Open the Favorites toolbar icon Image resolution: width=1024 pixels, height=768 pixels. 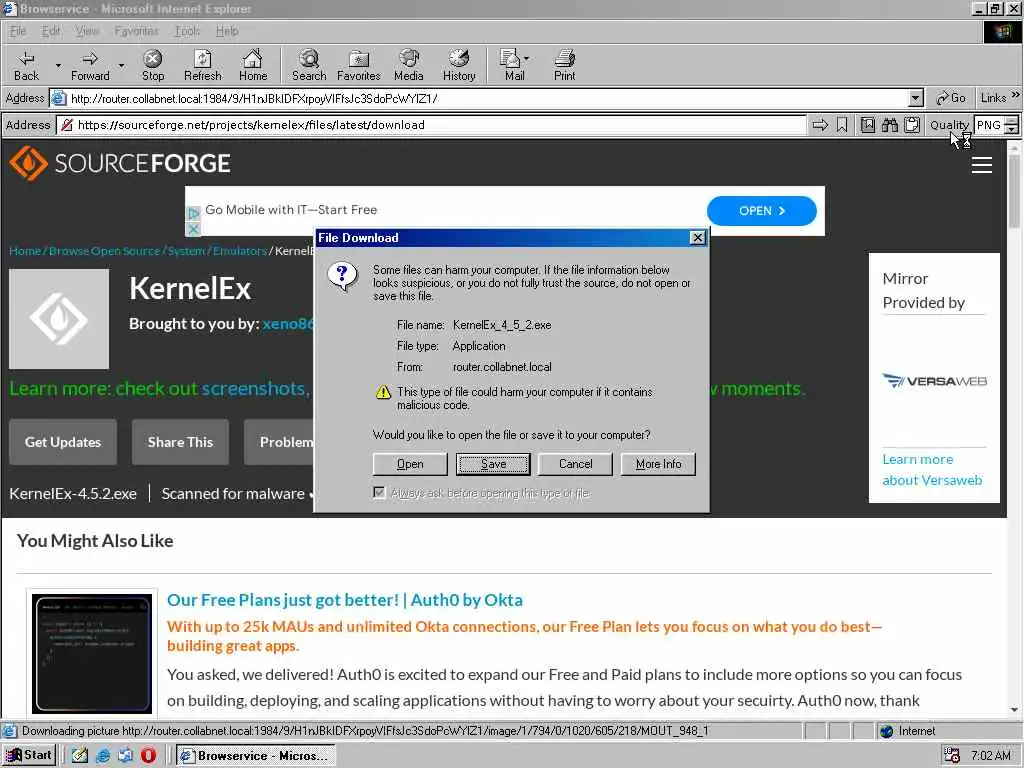click(x=359, y=65)
